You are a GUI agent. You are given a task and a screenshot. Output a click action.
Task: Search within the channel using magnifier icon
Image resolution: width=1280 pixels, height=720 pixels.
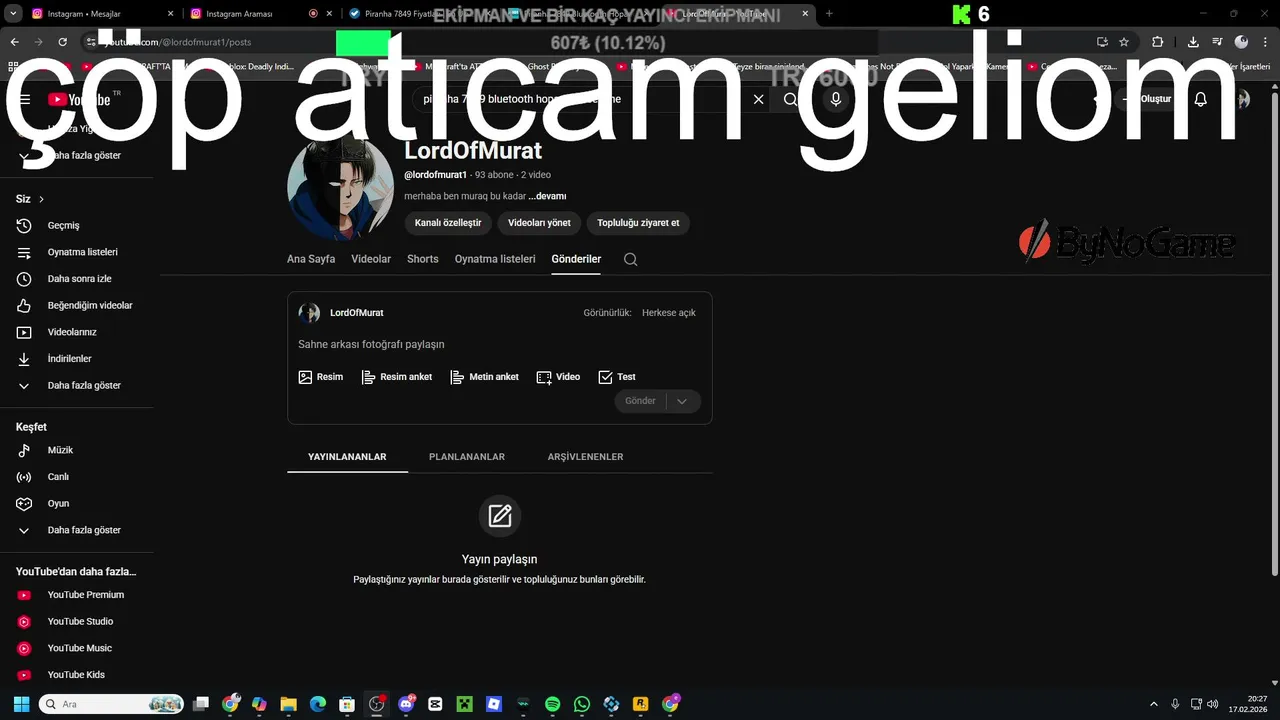630,259
